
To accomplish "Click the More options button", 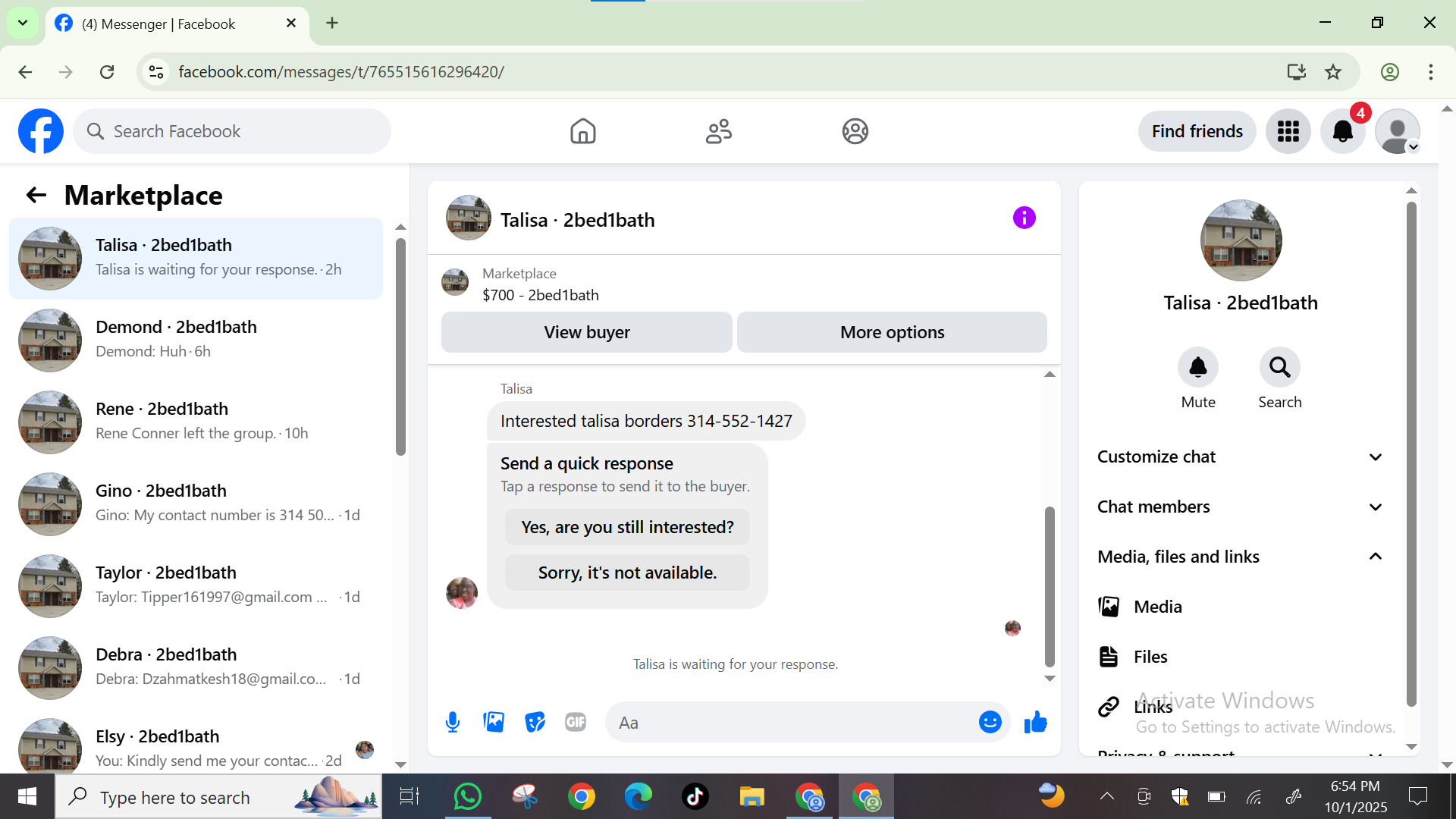I will tap(892, 332).
